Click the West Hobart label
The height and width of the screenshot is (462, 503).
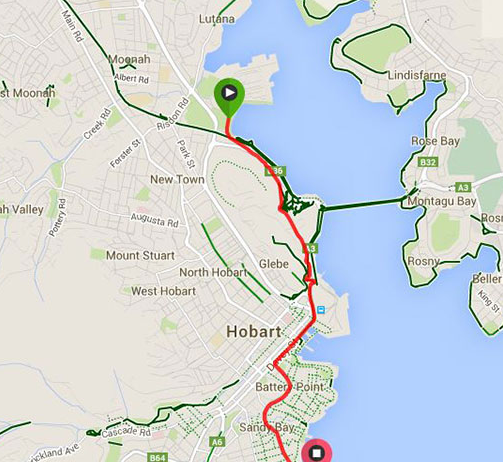[x=163, y=291]
